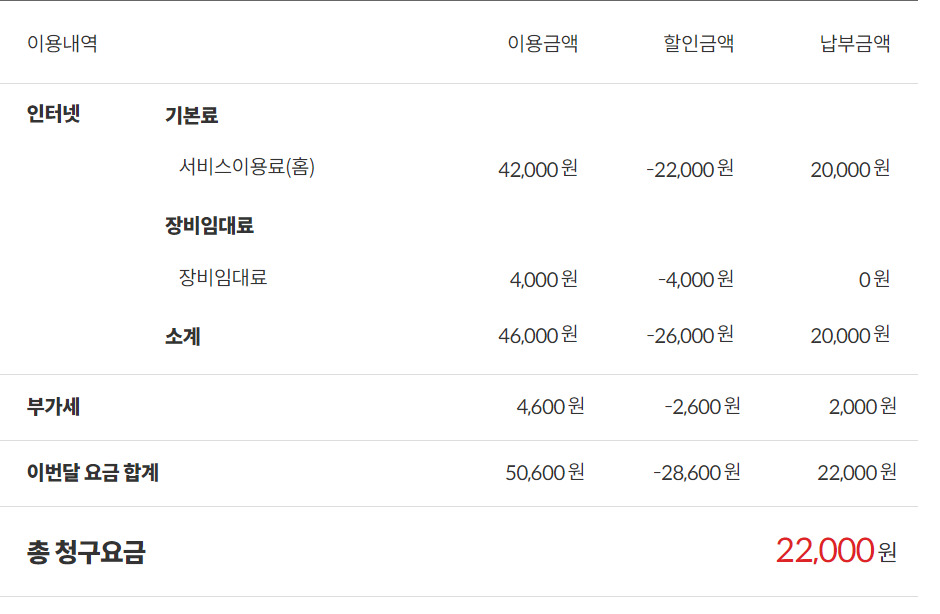Click the 소계 subtotal label

point(183,337)
